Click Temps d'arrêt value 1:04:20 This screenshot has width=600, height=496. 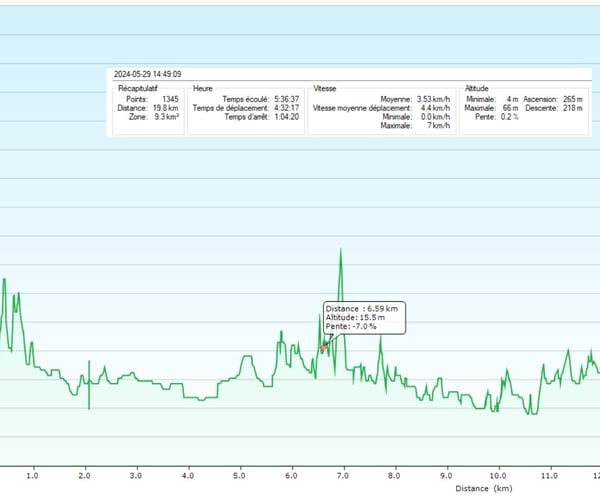[x=287, y=117]
